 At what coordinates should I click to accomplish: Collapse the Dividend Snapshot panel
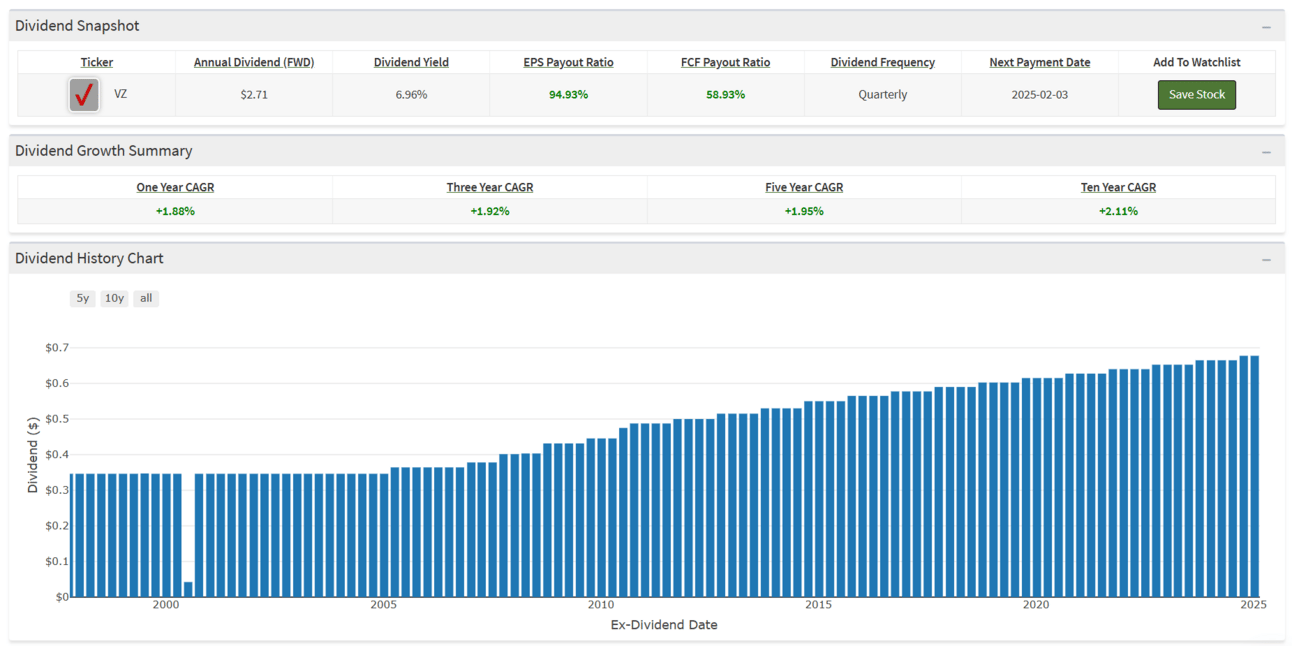1266,27
